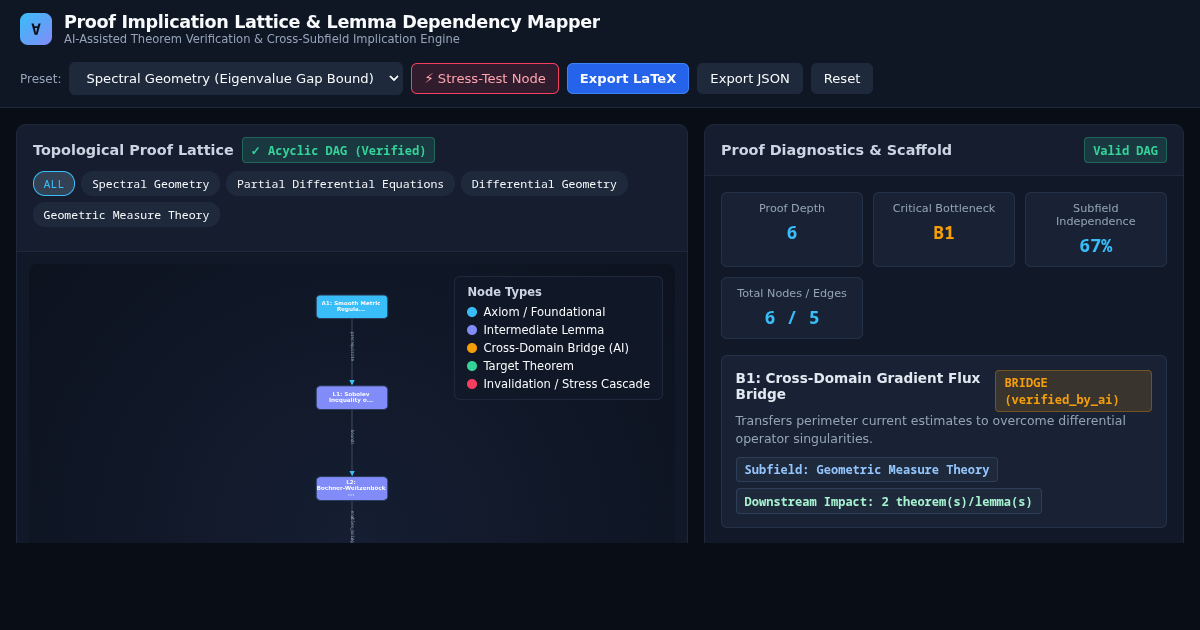This screenshot has width=1200, height=630.
Task: Click the Acyclic DAG (Verified) badge
Action: point(338,150)
